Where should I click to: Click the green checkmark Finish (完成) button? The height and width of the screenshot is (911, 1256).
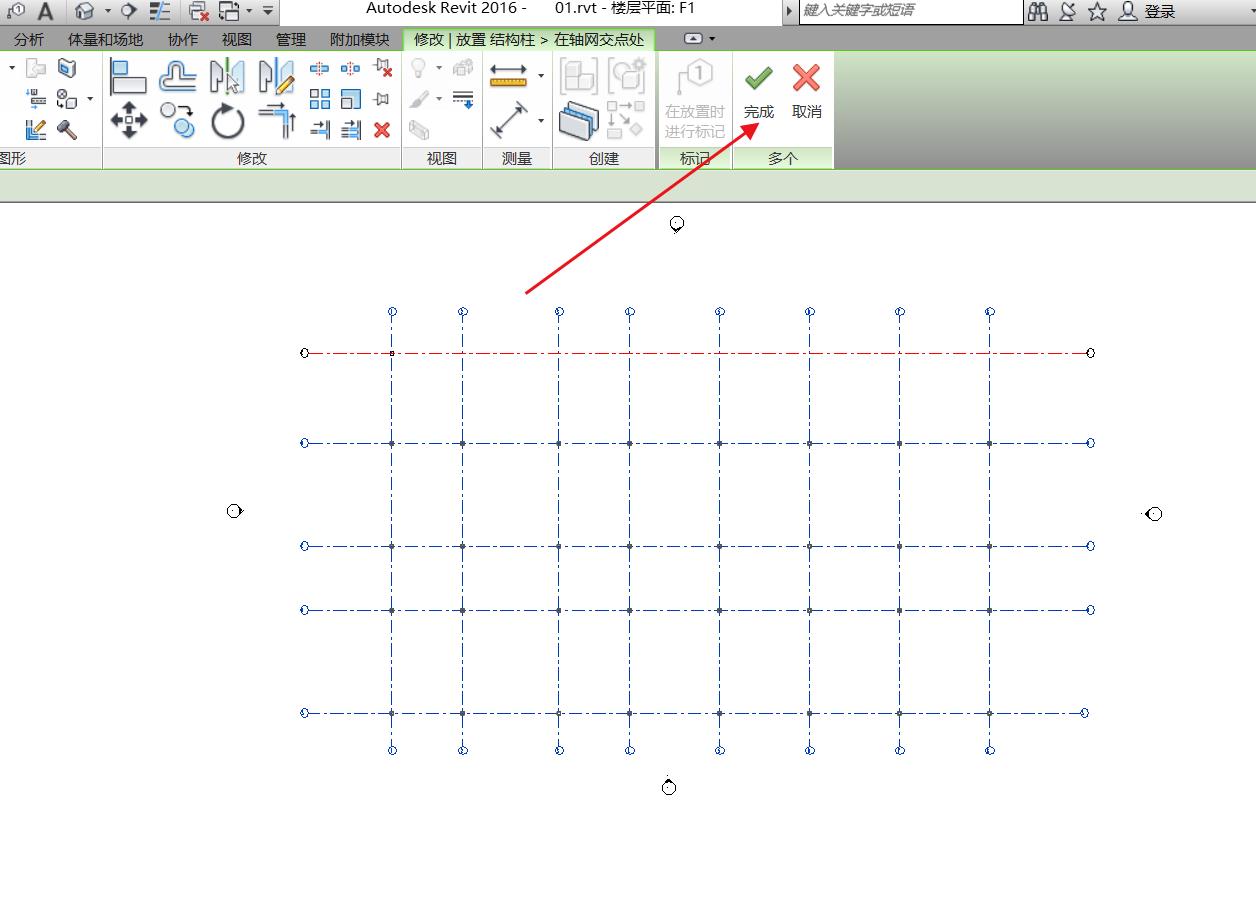pyautogui.click(x=758, y=91)
